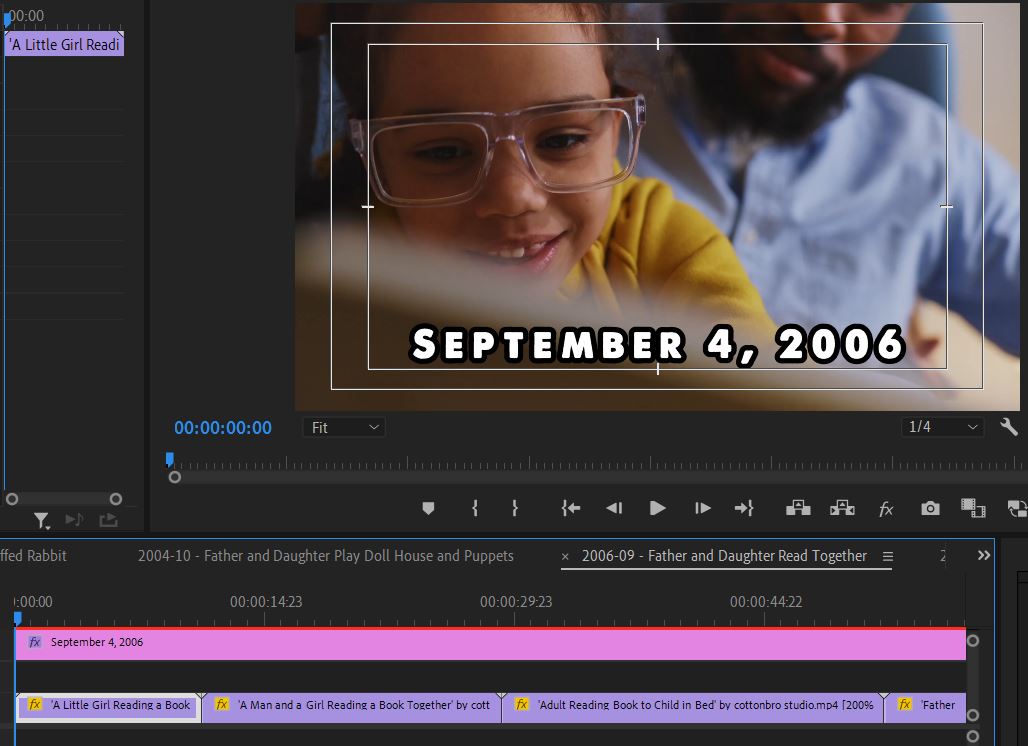This screenshot has height=746, width=1028.
Task: Click the 00:00 timecode in the left panel
Action: pyautogui.click(x=26, y=16)
